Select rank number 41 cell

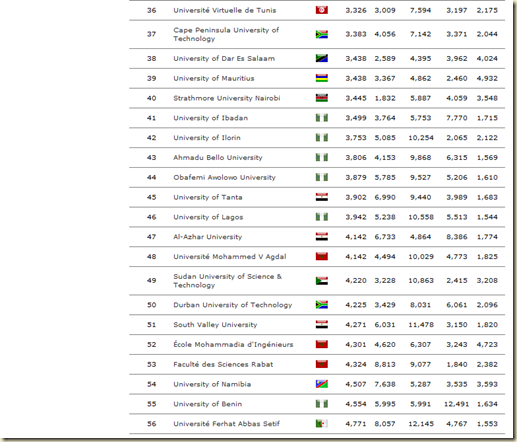coord(151,118)
